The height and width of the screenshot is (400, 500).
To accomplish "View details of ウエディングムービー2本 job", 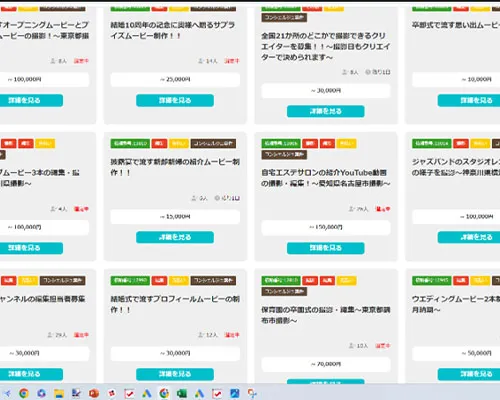I will [x=469, y=374].
